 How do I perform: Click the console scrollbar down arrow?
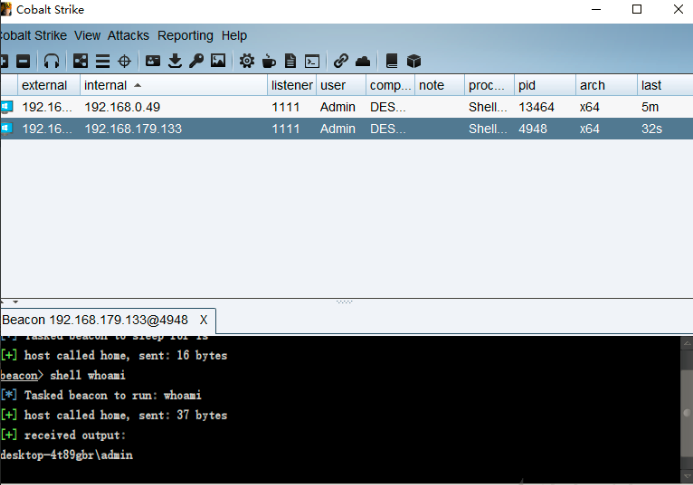point(686,476)
